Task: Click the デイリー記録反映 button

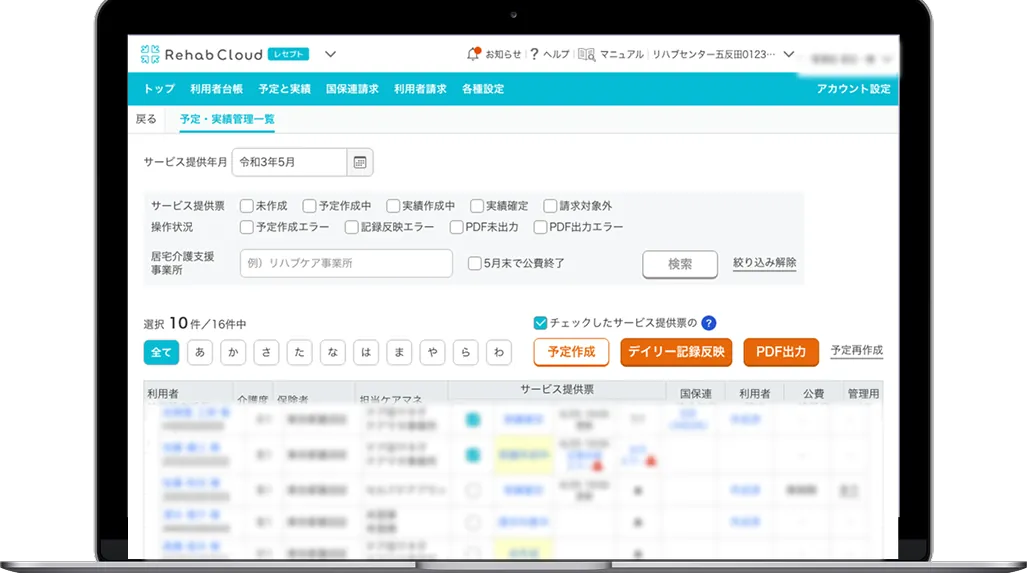Action: 676,353
